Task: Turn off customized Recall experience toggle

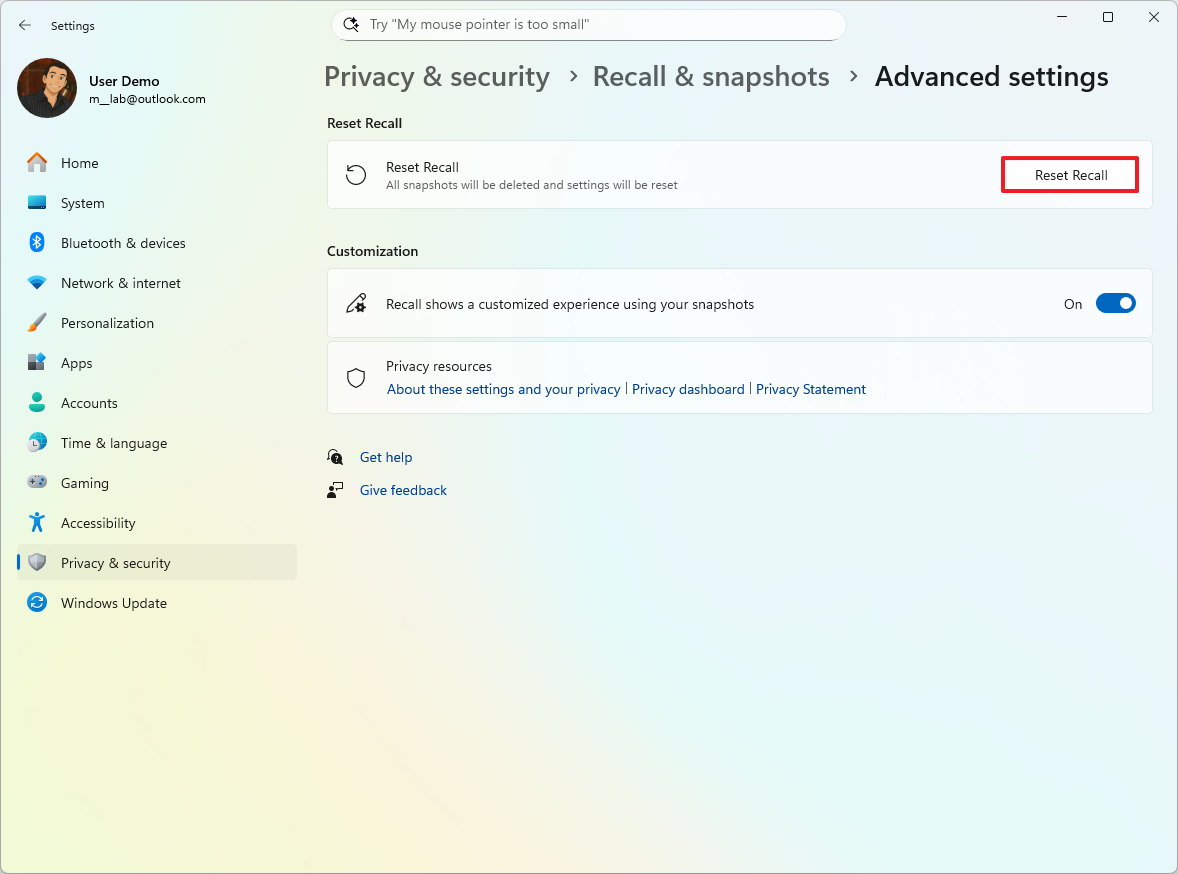Action: pos(1115,303)
